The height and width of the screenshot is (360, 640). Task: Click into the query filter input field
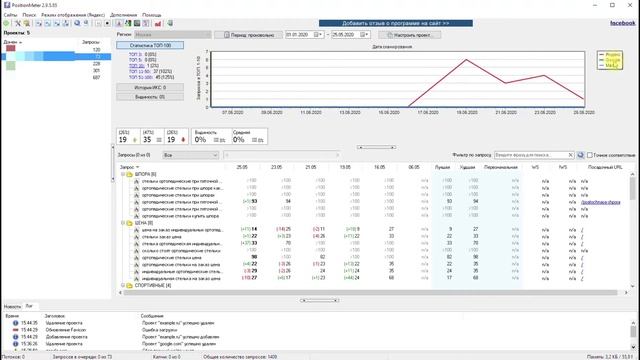tap(531, 155)
